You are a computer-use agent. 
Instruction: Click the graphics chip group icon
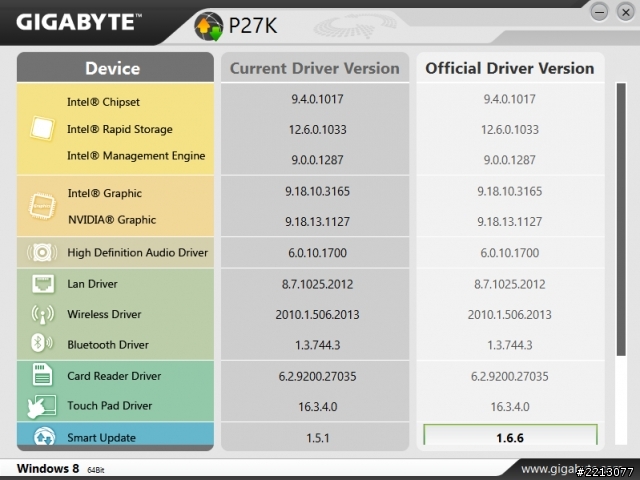pos(42,205)
